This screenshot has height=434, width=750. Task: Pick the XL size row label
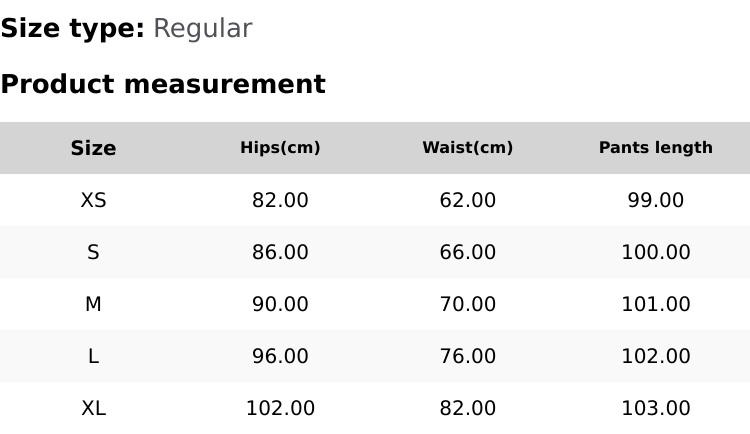click(93, 409)
